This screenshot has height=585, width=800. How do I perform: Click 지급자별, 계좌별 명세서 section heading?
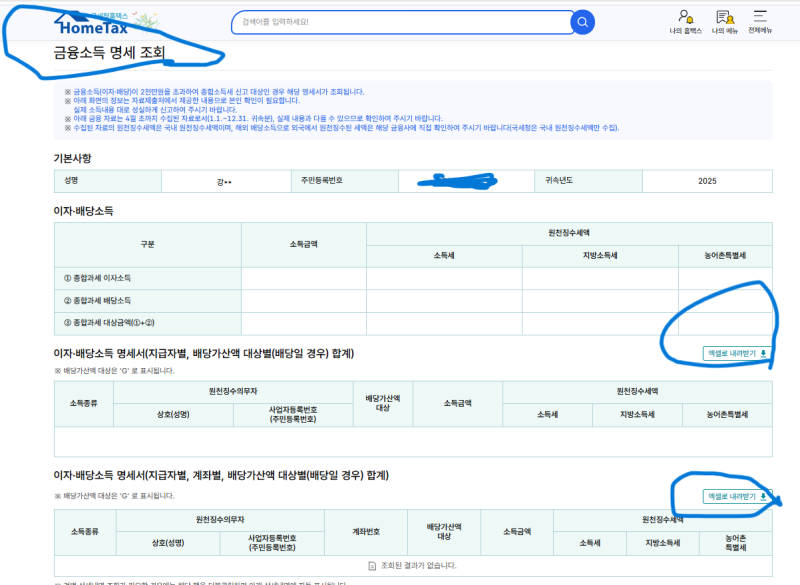click(x=221, y=475)
